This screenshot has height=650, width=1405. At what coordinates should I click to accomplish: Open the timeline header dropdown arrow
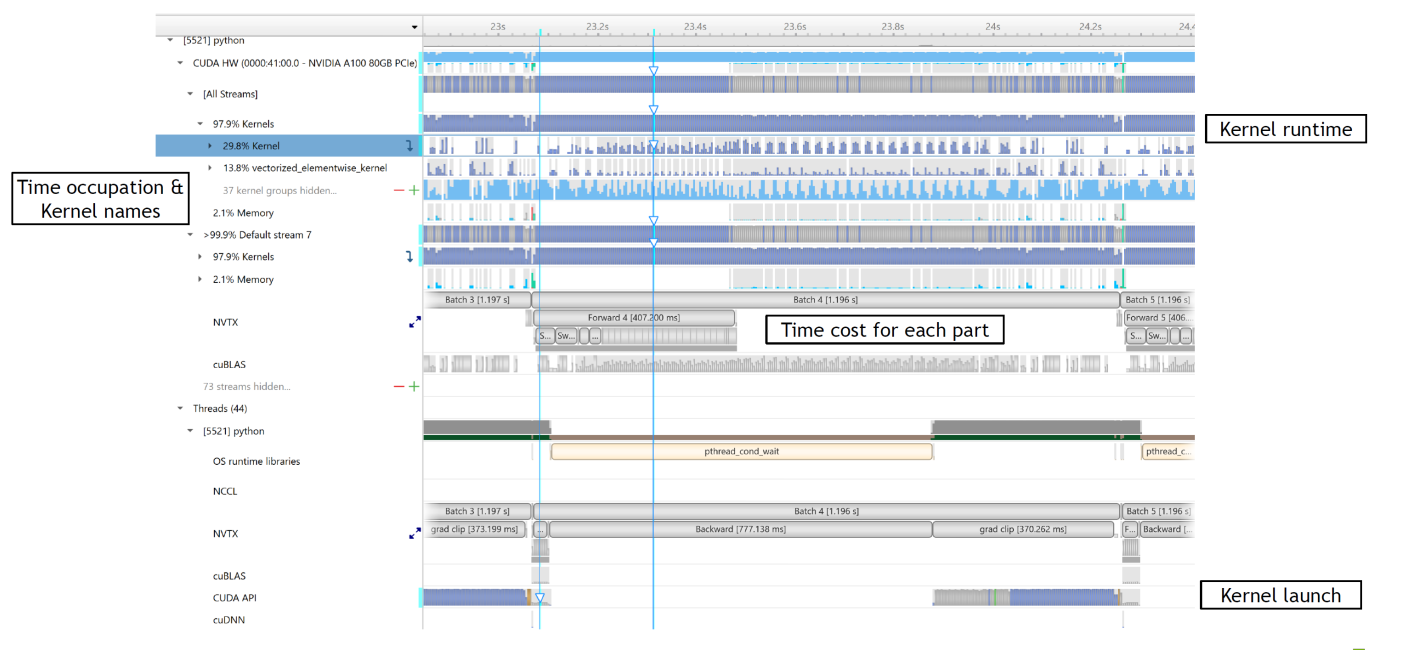pyautogui.click(x=415, y=27)
